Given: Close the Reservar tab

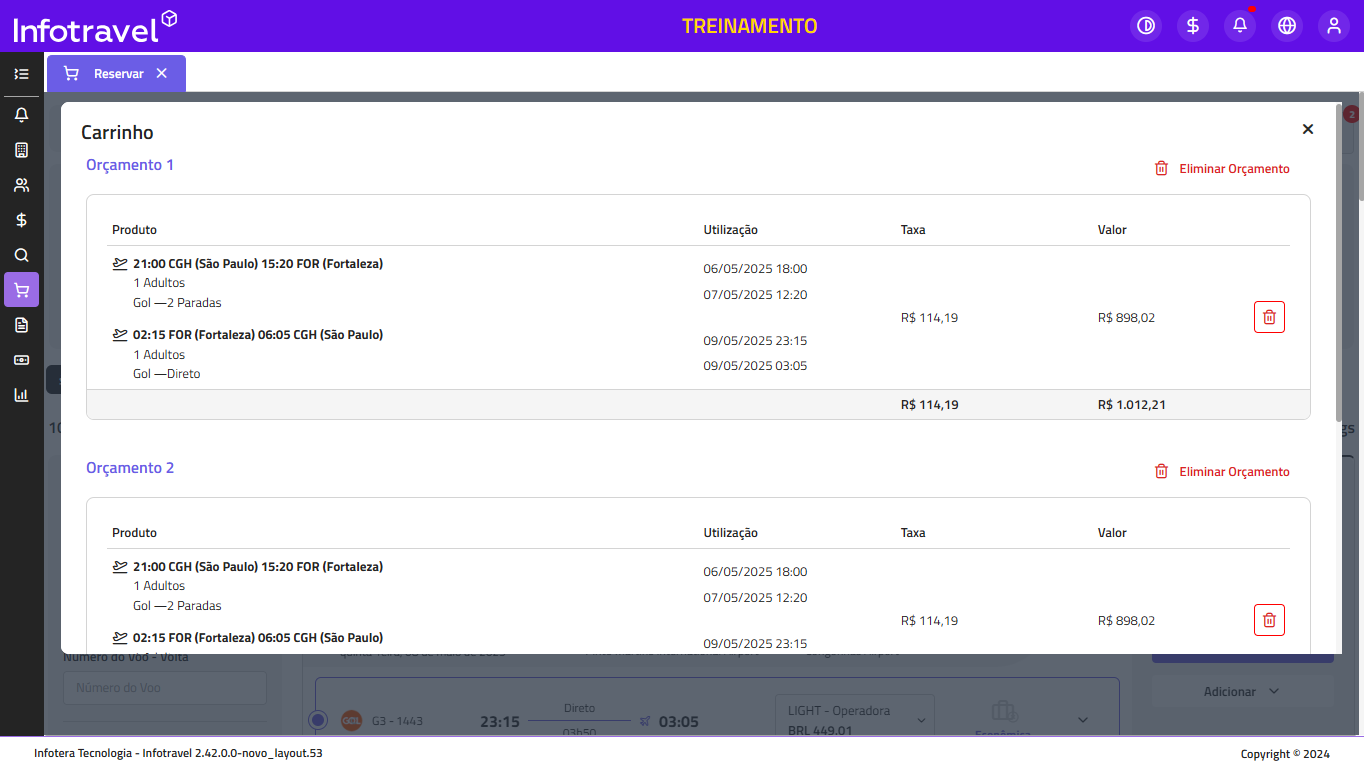Looking at the screenshot, I should (162, 74).
